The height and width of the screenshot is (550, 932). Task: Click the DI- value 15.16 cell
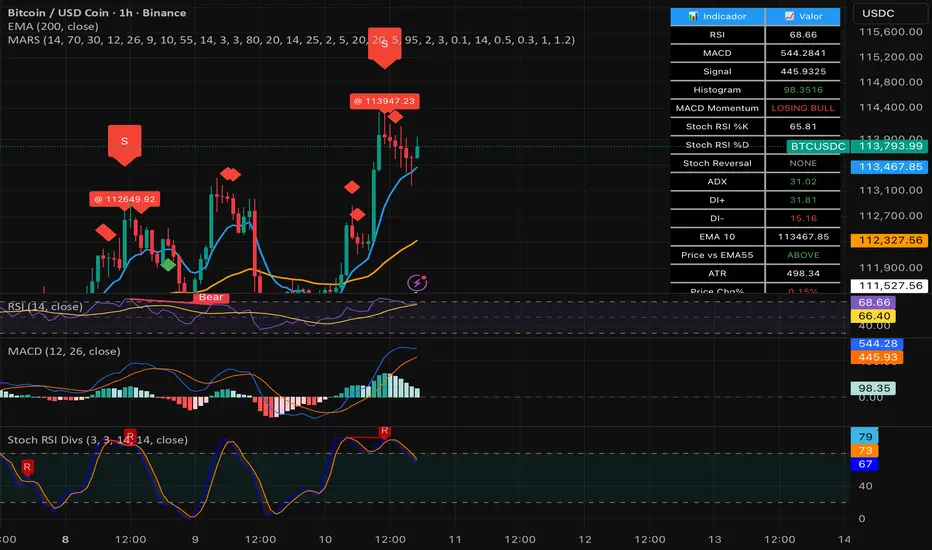pyautogui.click(x=803, y=218)
